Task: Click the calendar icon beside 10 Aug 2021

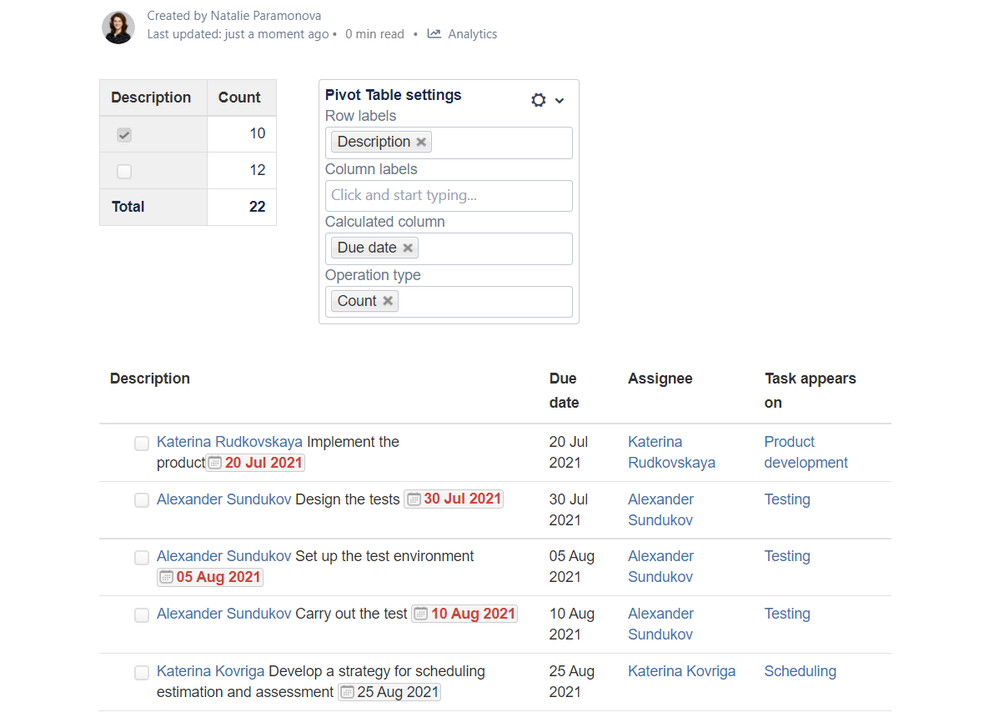Action: pyautogui.click(x=421, y=614)
